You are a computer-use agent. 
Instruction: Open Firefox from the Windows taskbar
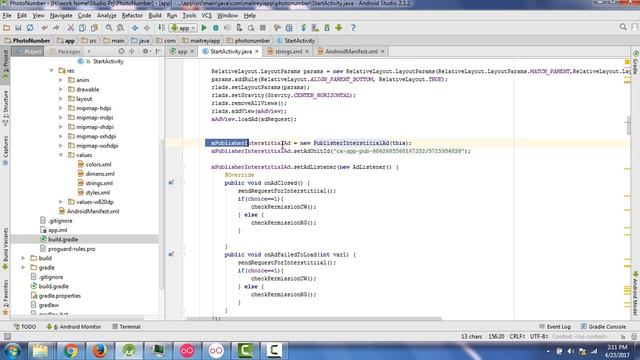[100, 351]
